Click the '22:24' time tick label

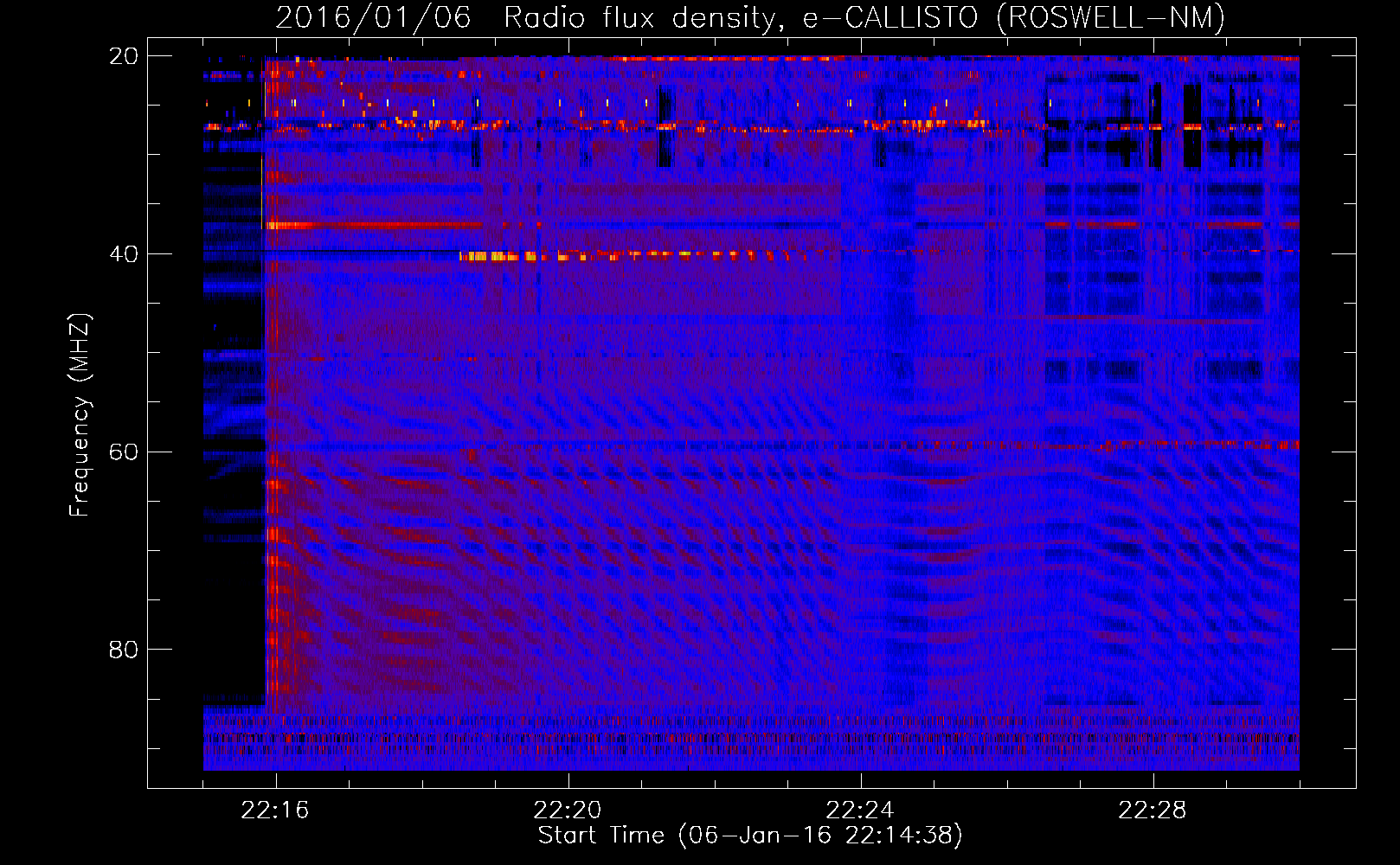(x=860, y=811)
